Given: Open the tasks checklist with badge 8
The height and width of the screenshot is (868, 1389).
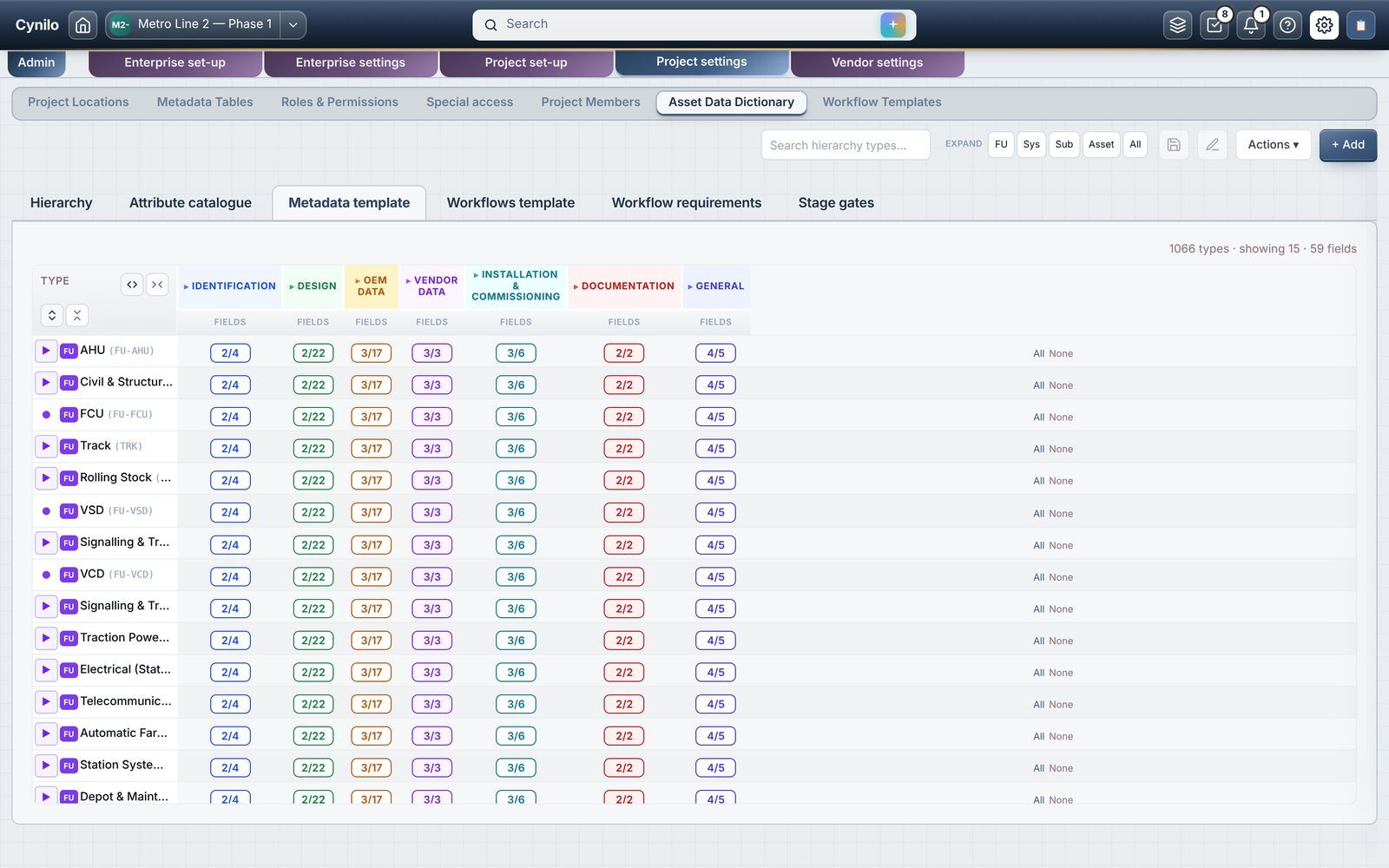Looking at the screenshot, I should click(1215, 25).
